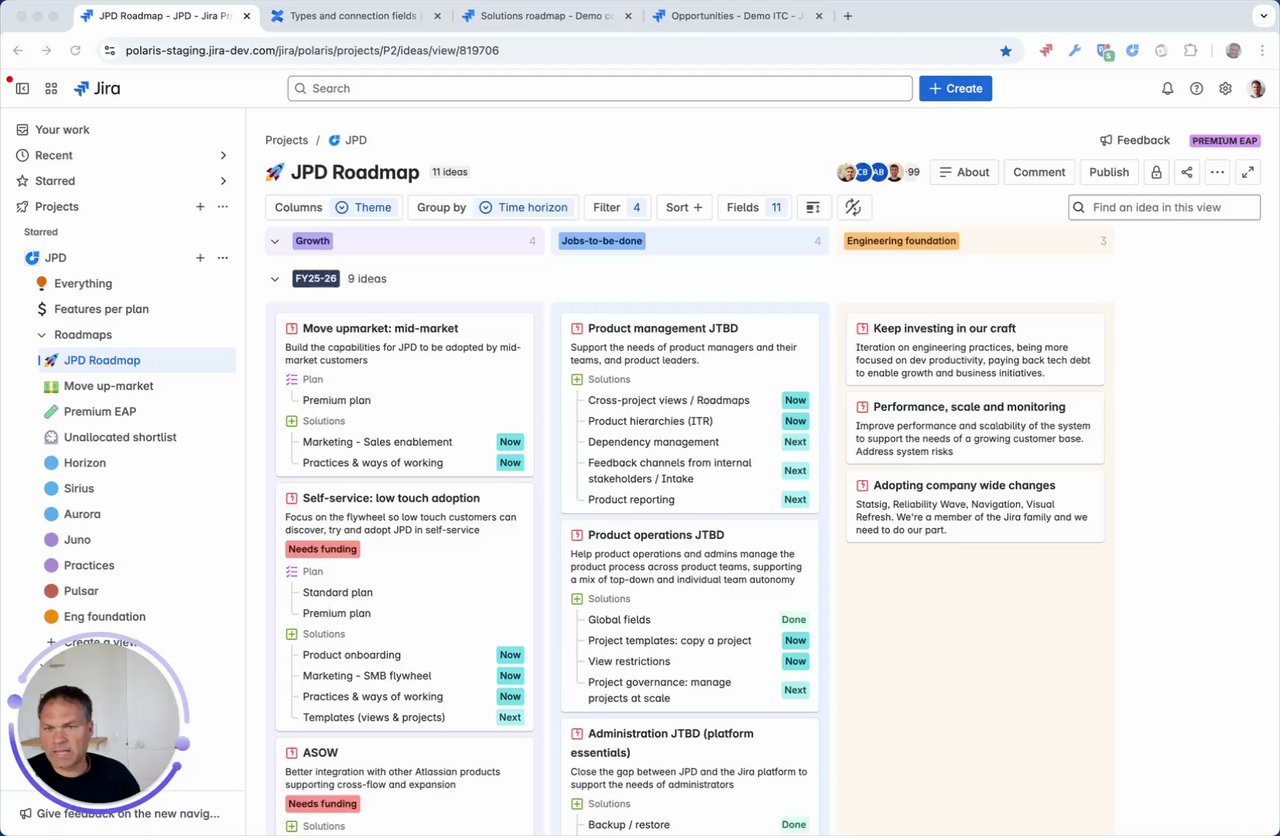The width and height of the screenshot is (1280, 836).
Task: Open the view layout options icon
Action: click(813, 207)
